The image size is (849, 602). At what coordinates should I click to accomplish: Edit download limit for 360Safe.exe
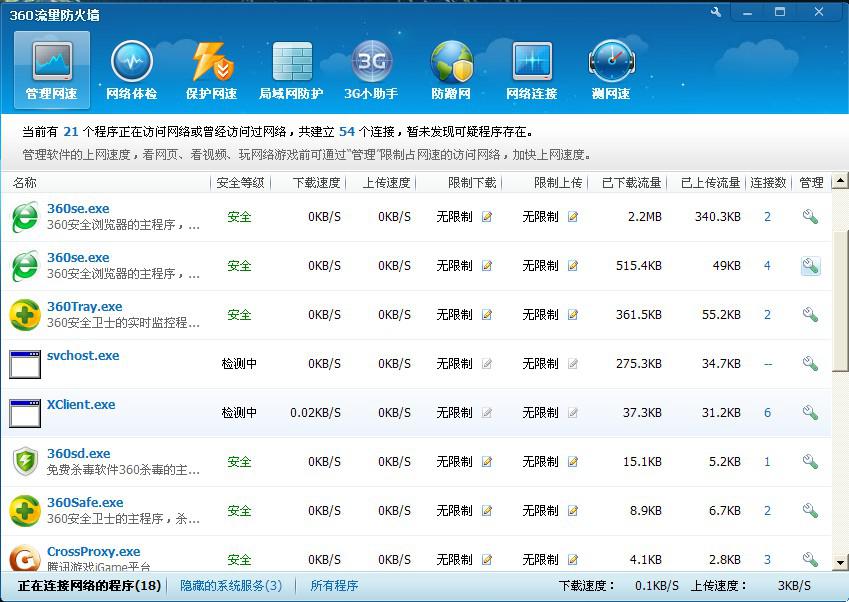(x=487, y=511)
